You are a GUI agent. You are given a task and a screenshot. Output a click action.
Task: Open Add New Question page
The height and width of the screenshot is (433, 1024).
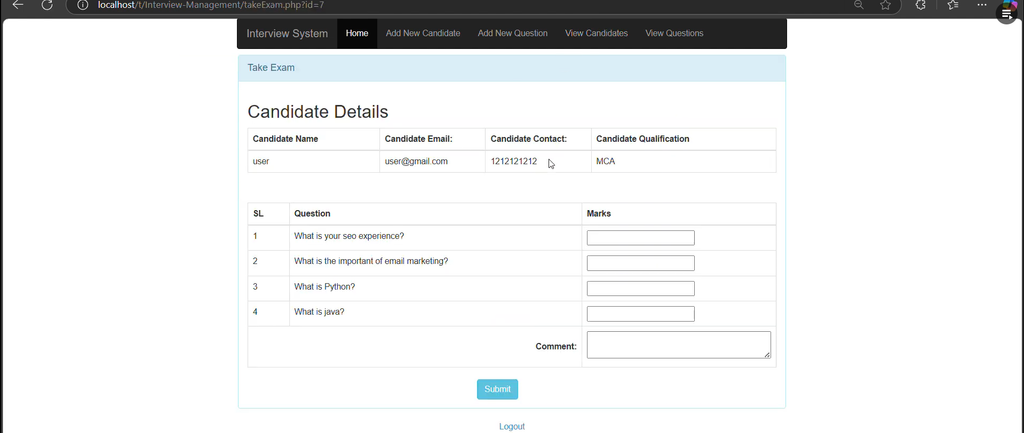click(513, 33)
